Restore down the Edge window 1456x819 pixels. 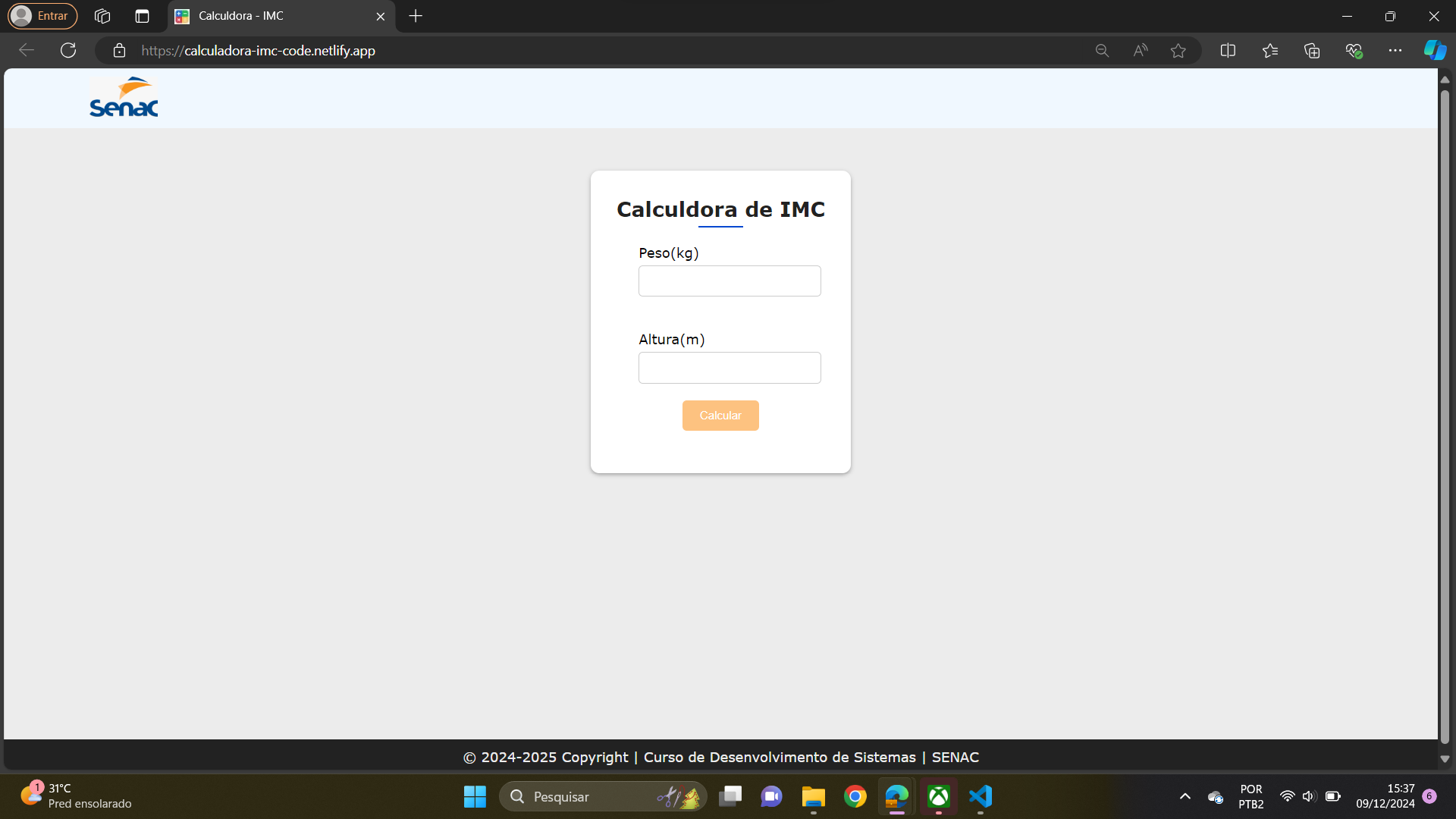click(1390, 16)
